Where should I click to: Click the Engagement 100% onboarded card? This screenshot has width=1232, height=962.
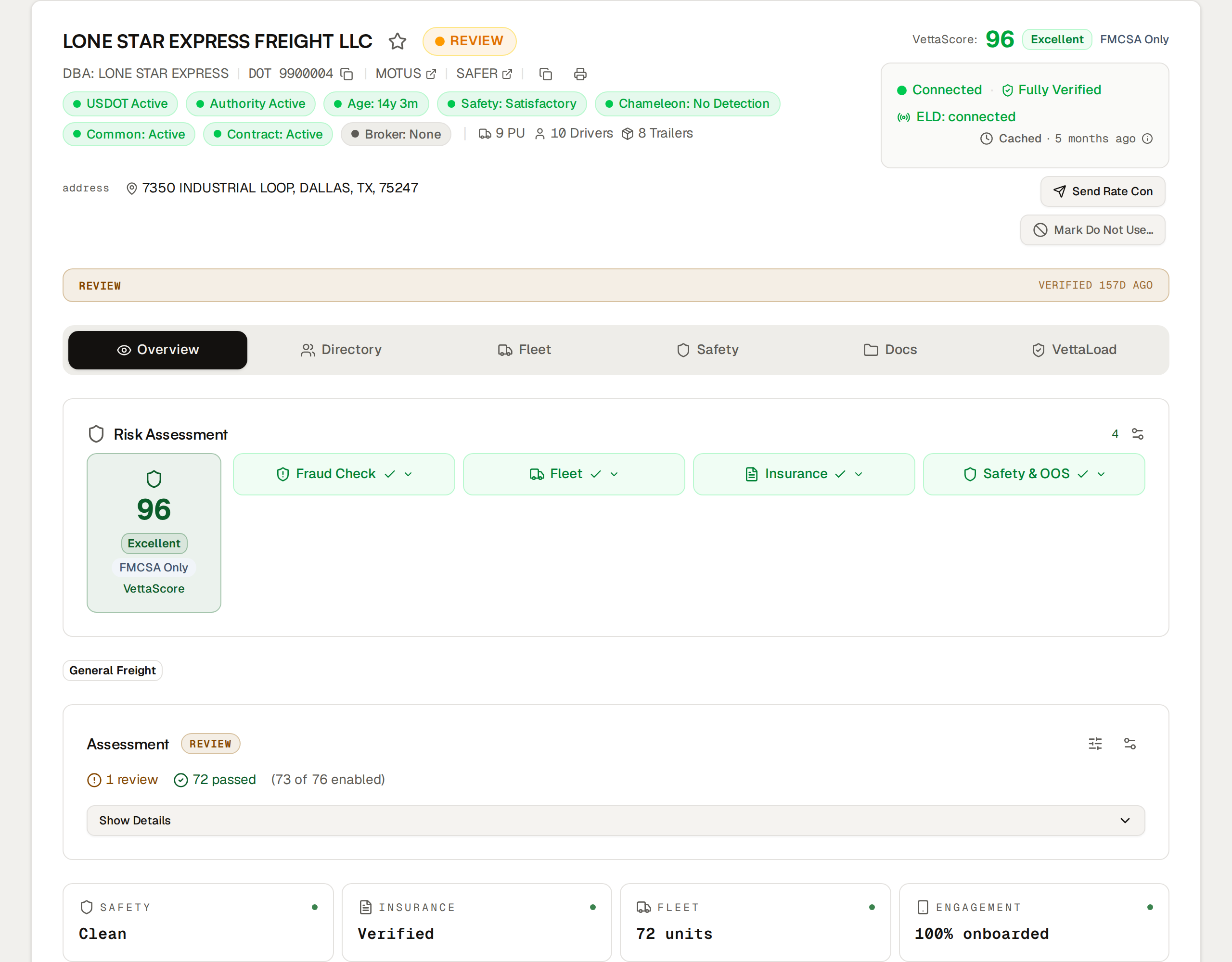tap(1034, 923)
